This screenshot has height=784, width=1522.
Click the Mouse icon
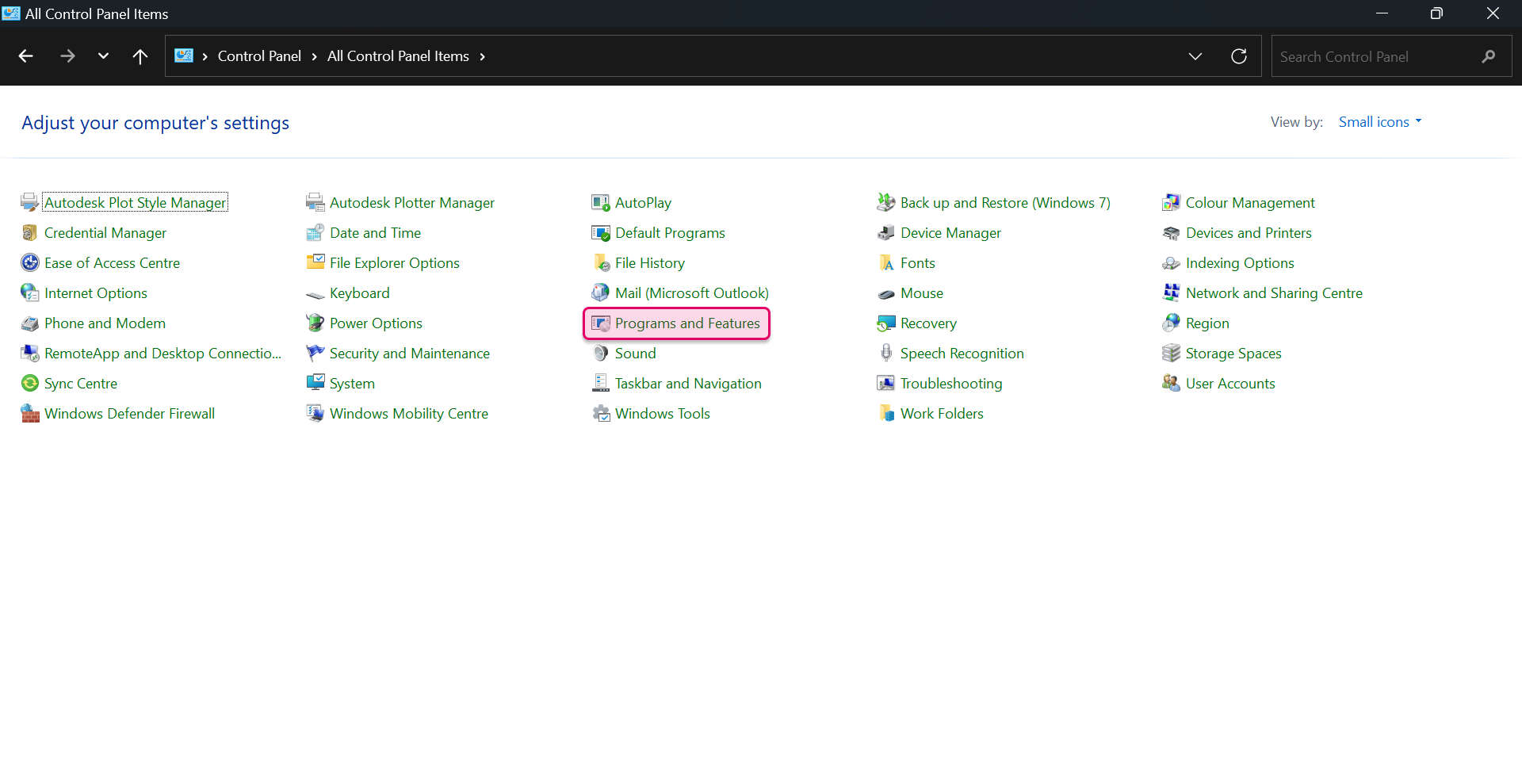click(886, 293)
